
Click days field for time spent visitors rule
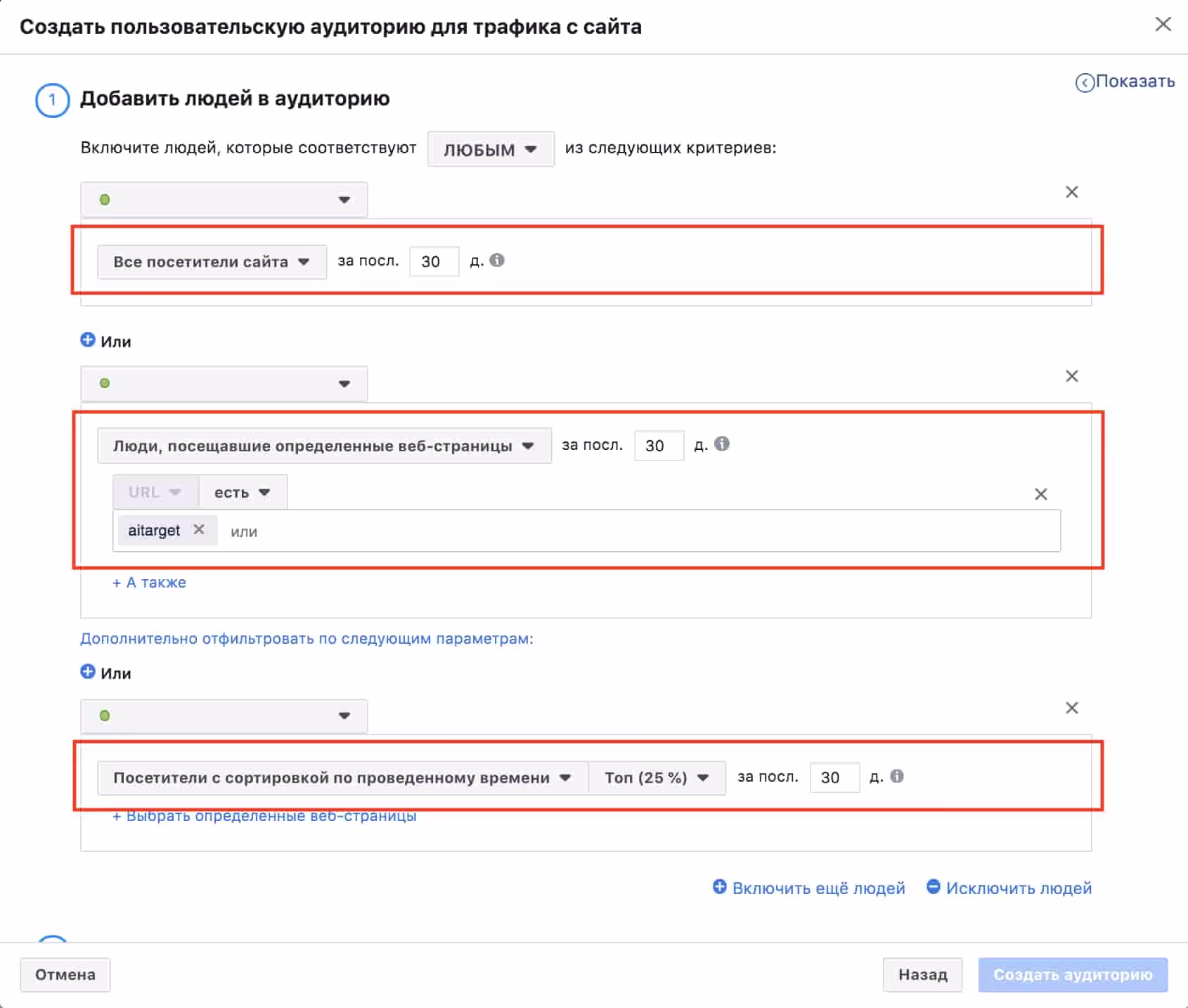(834, 777)
